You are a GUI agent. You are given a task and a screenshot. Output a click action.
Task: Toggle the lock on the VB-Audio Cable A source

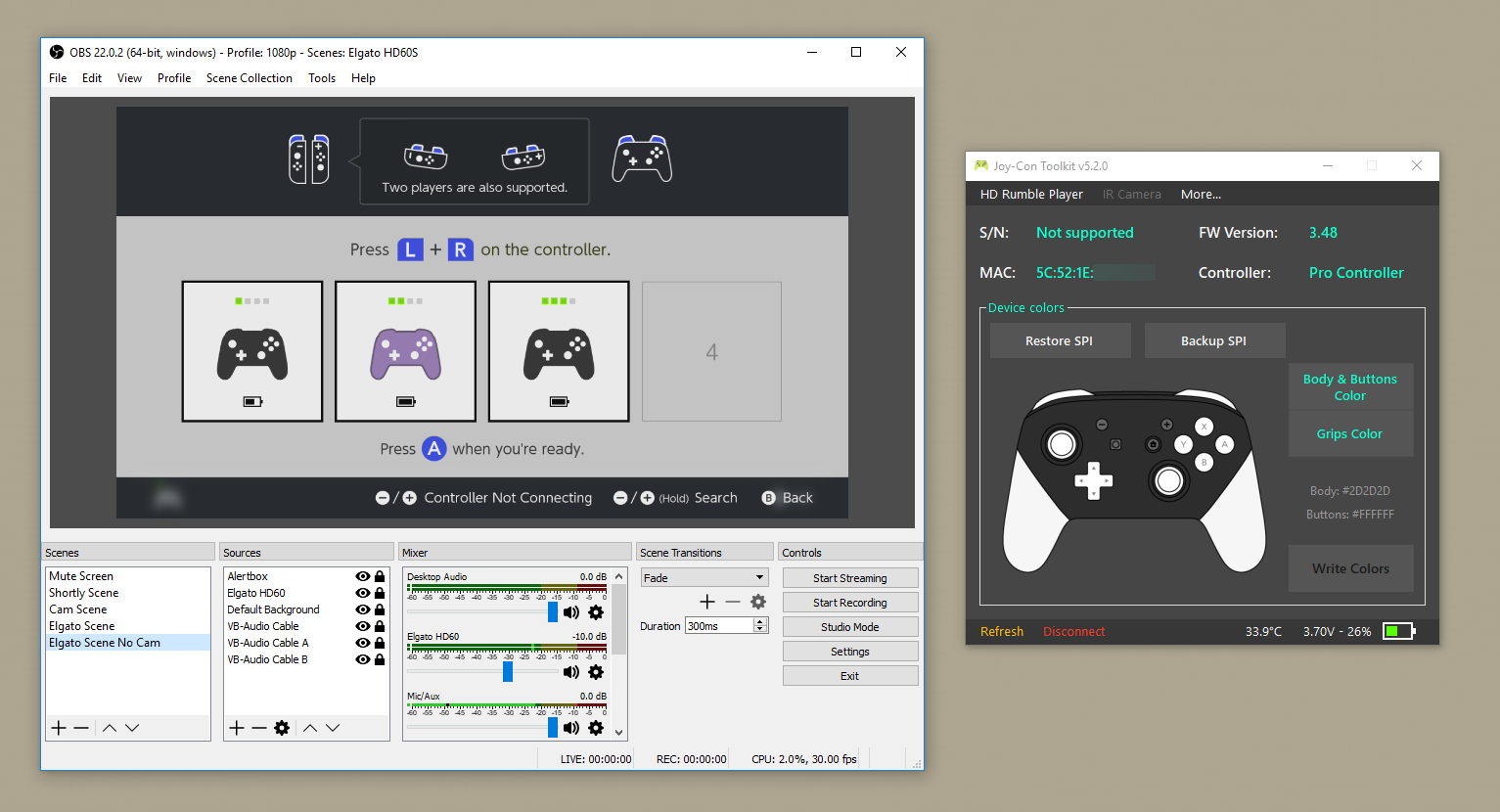[380, 643]
